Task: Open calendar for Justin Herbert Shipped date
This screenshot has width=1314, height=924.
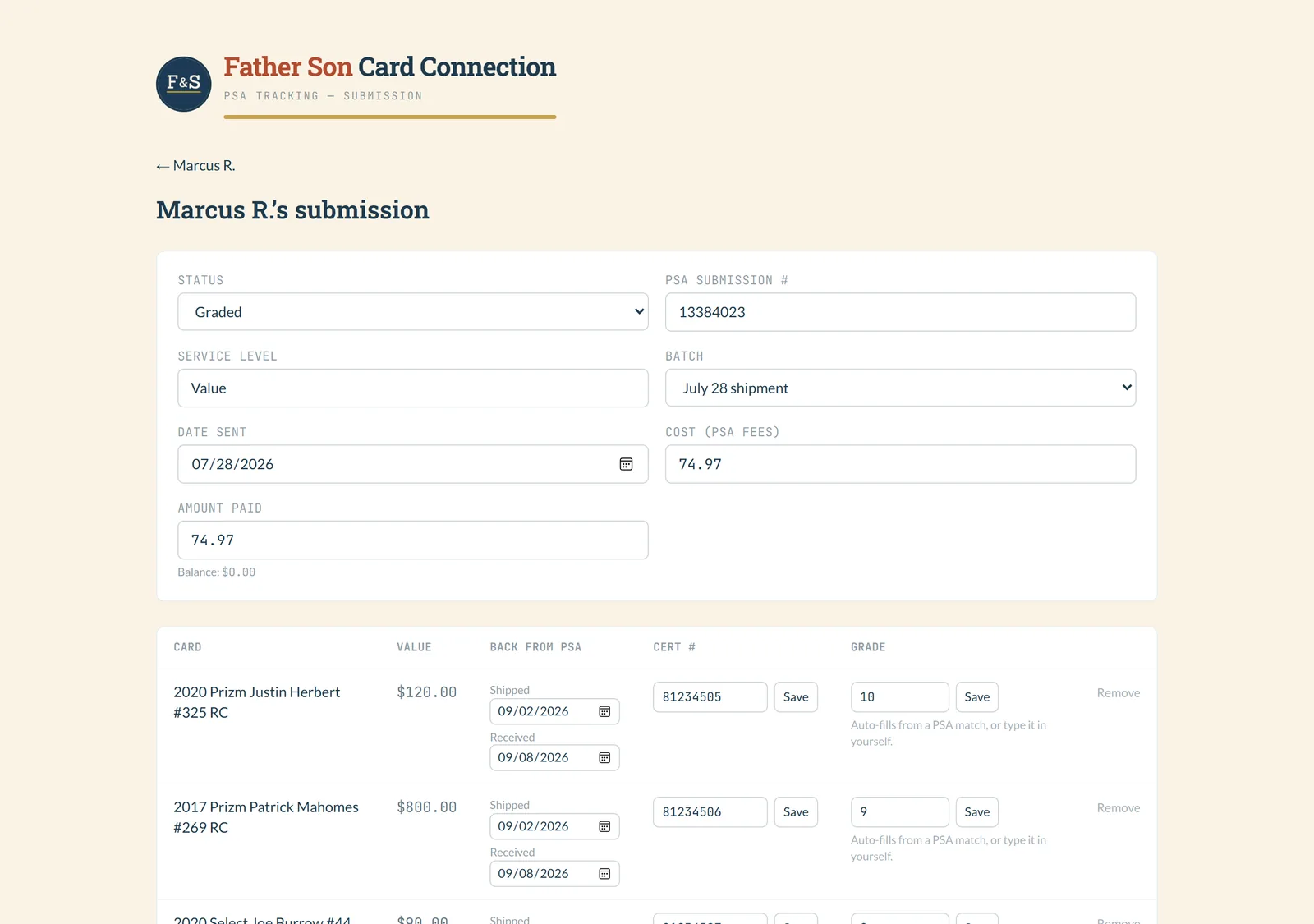Action: click(x=604, y=711)
